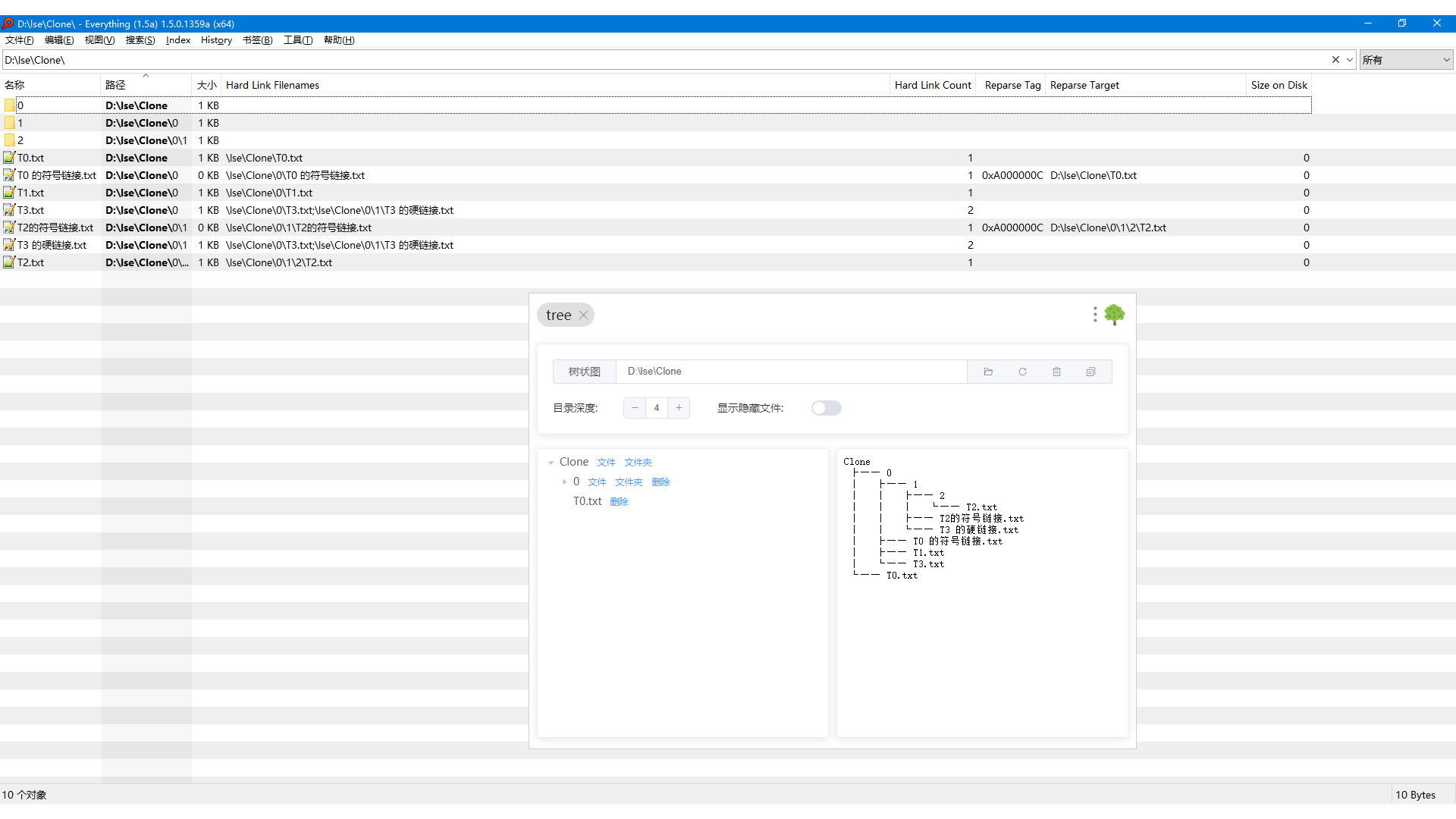
Task: Click the open folder icon in tree panel
Action: pyautogui.click(x=988, y=372)
